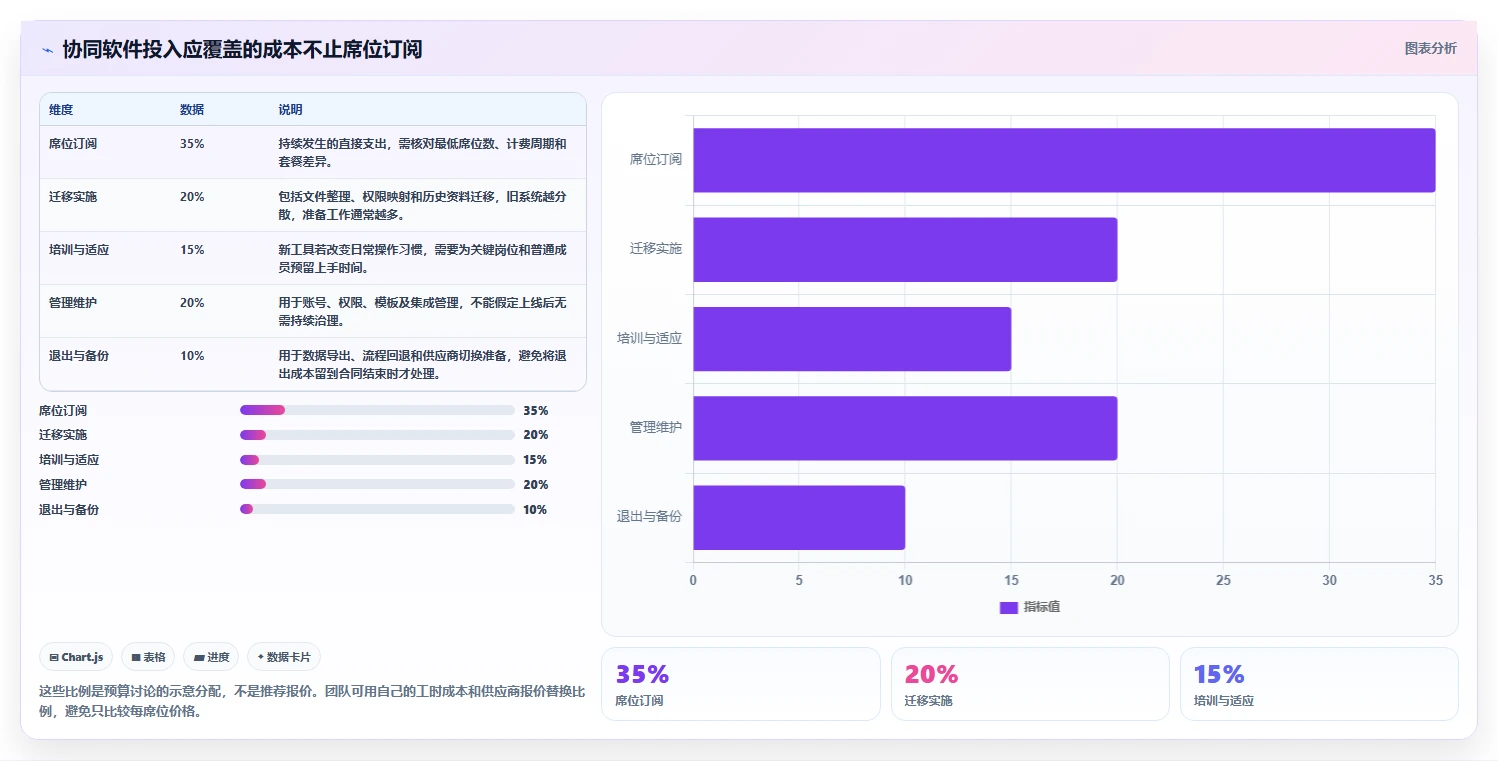Click the 说明 column header

tap(290, 110)
